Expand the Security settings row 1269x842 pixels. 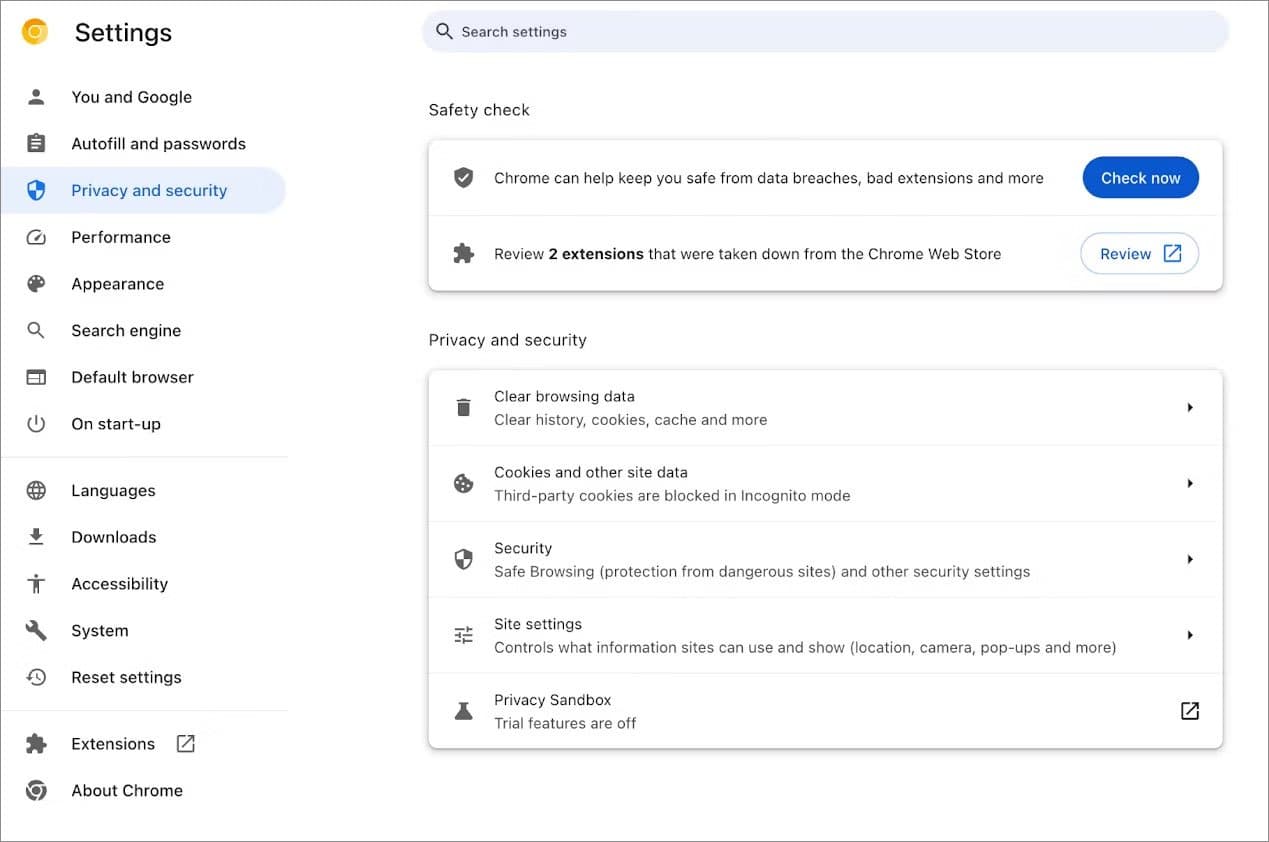tap(1190, 559)
